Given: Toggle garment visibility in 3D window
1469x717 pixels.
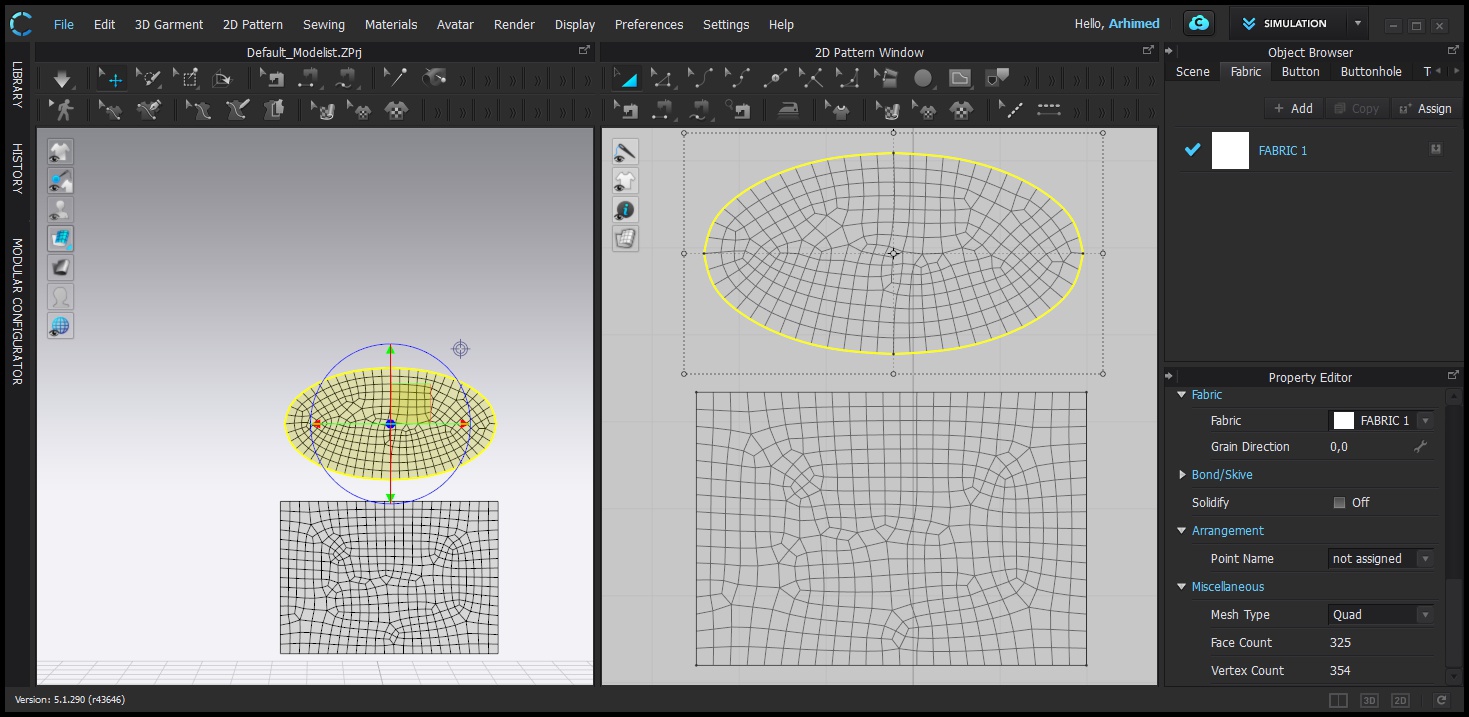Looking at the screenshot, I should click(61, 152).
